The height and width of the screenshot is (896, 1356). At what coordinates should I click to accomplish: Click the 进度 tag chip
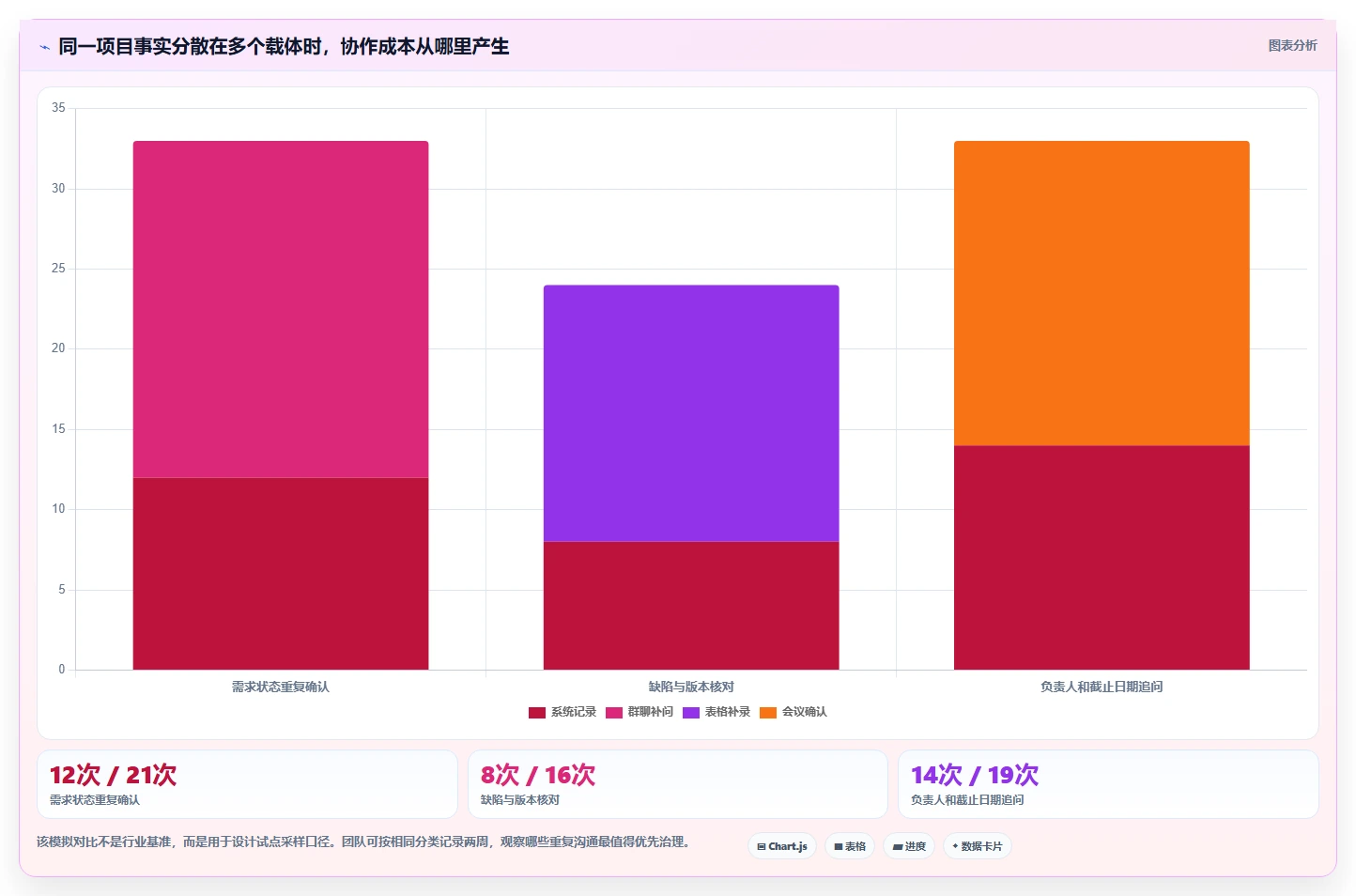tap(909, 846)
